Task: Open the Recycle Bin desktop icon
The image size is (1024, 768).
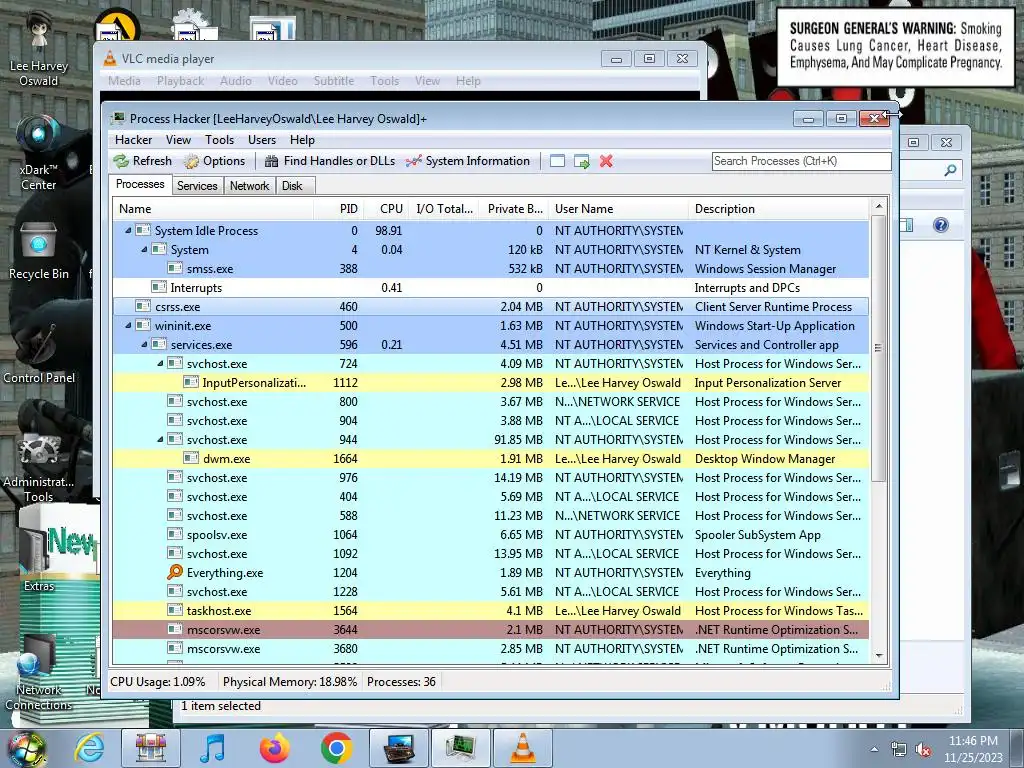Action: pos(39,251)
